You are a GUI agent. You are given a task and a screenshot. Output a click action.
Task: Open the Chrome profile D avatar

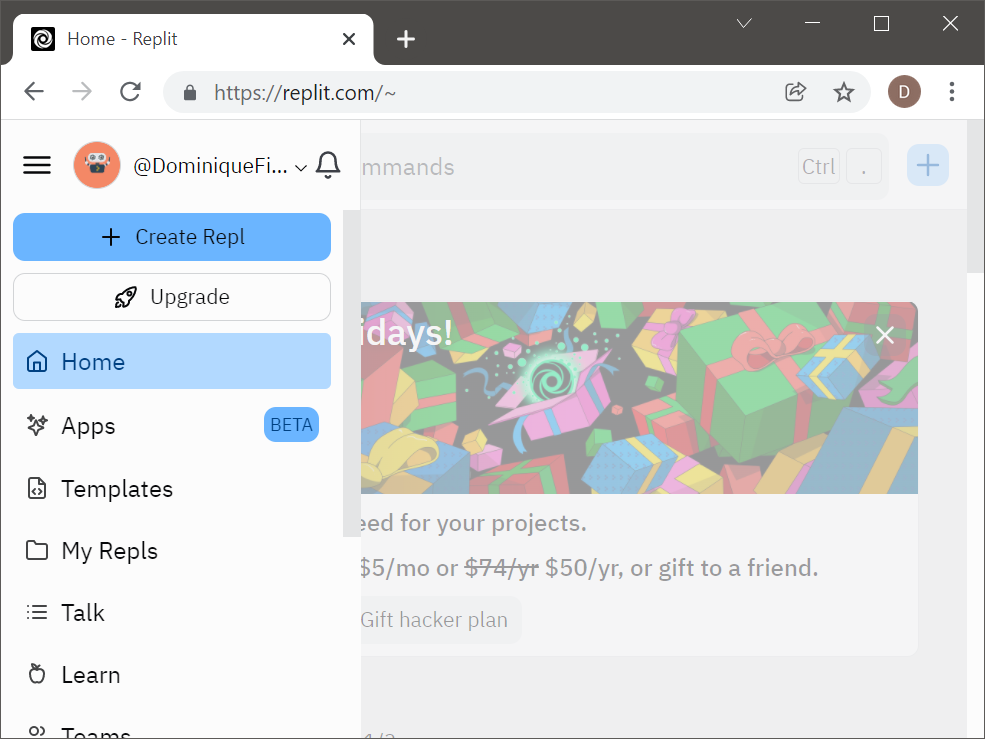pos(904,92)
